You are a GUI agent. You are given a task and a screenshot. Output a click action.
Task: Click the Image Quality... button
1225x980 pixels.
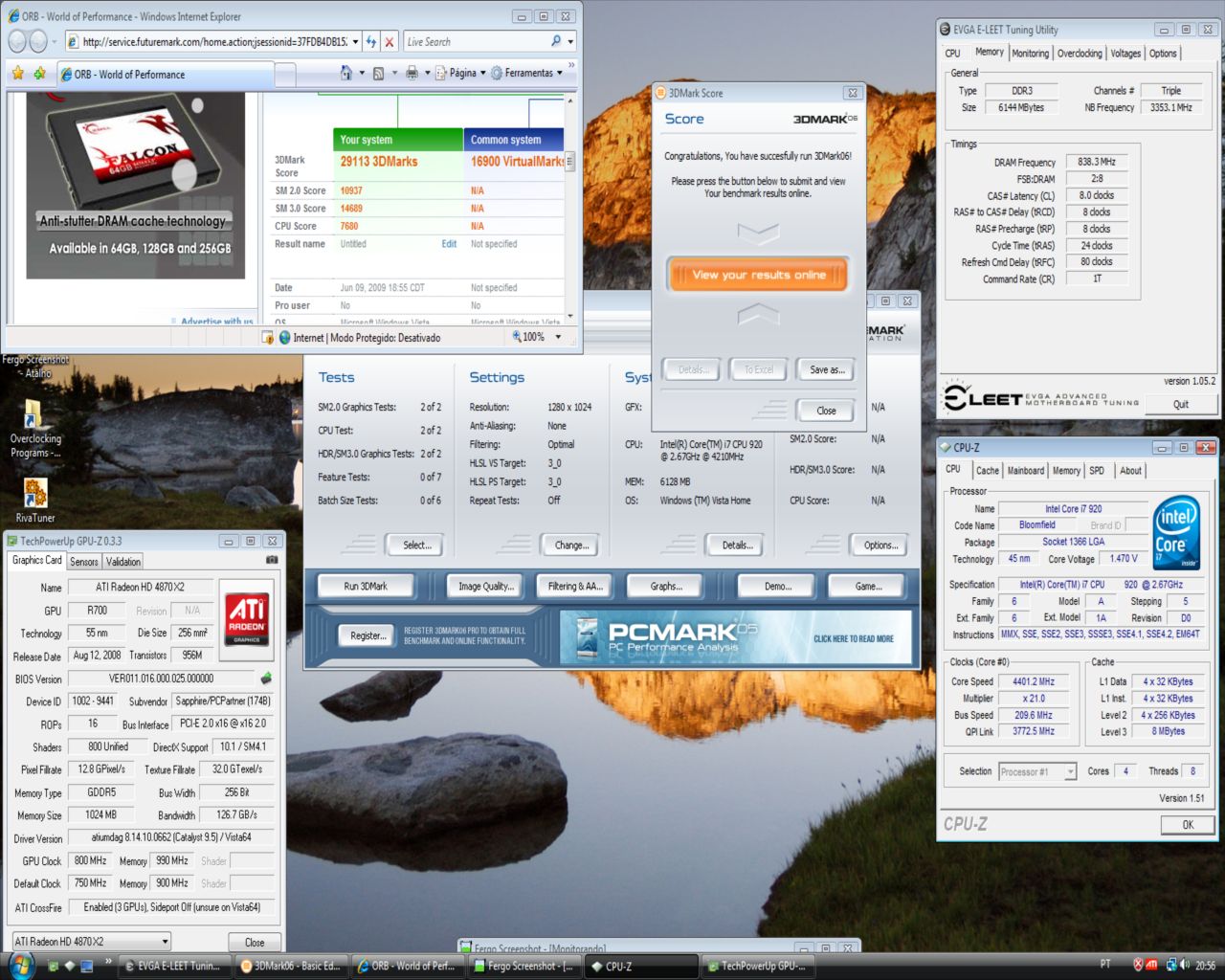[x=486, y=587]
